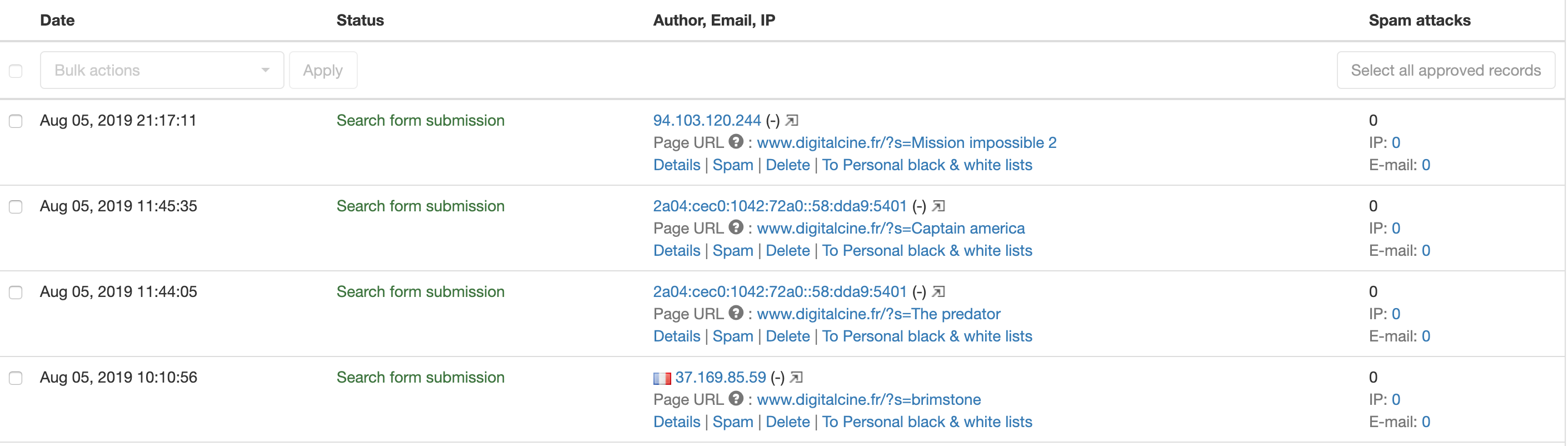
Task: Open external link icon beside 94.103.120.244
Action: (791, 121)
